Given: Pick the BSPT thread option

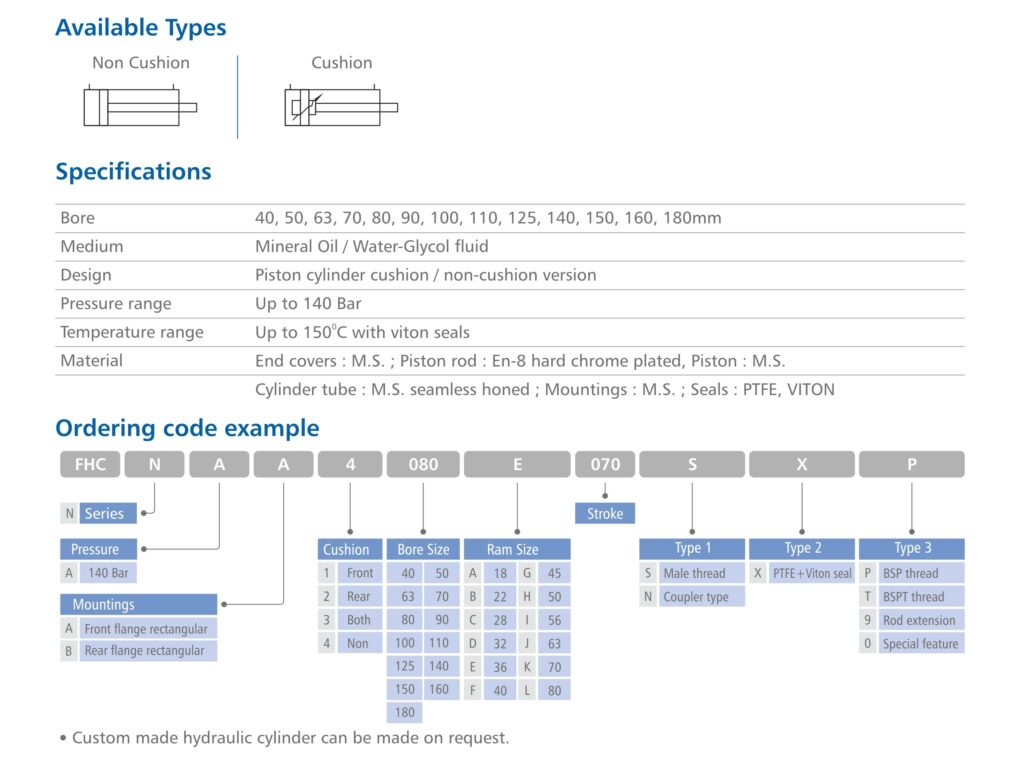Looking at the screenshot, I should click(x=913, y=597).
